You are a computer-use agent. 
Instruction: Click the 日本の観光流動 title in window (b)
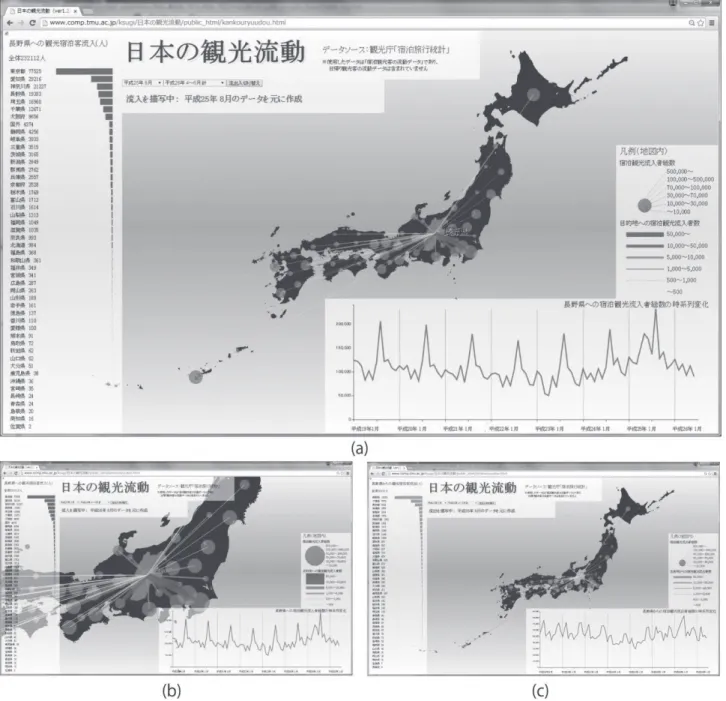coord(105,487)
